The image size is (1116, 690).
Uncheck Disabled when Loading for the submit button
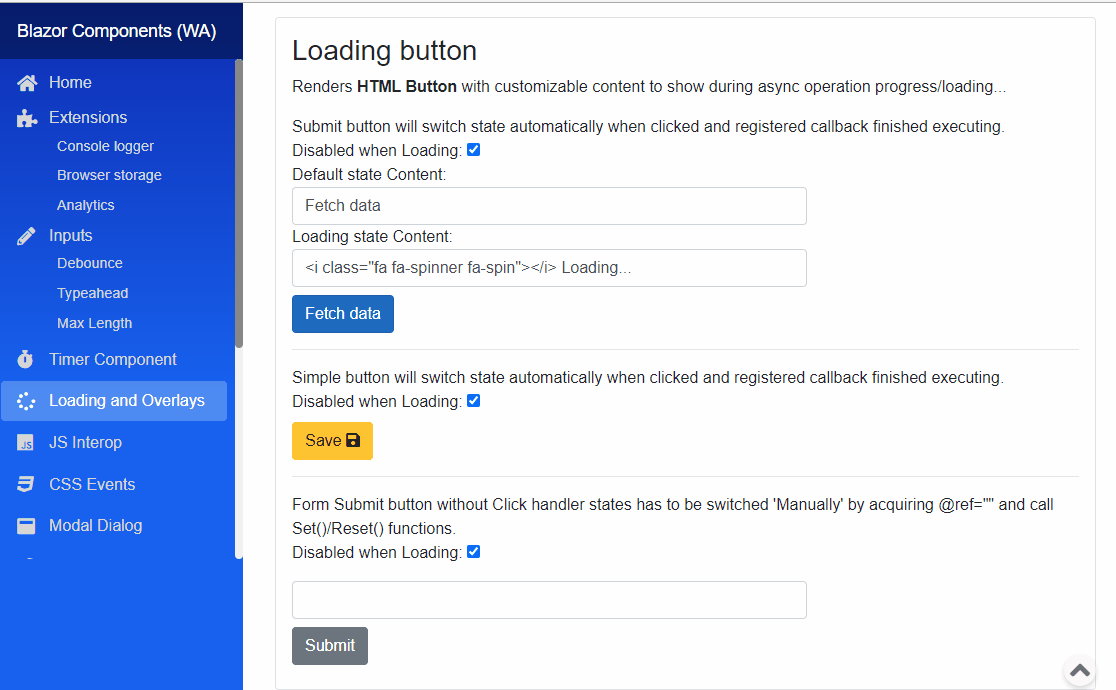point(473,149)
